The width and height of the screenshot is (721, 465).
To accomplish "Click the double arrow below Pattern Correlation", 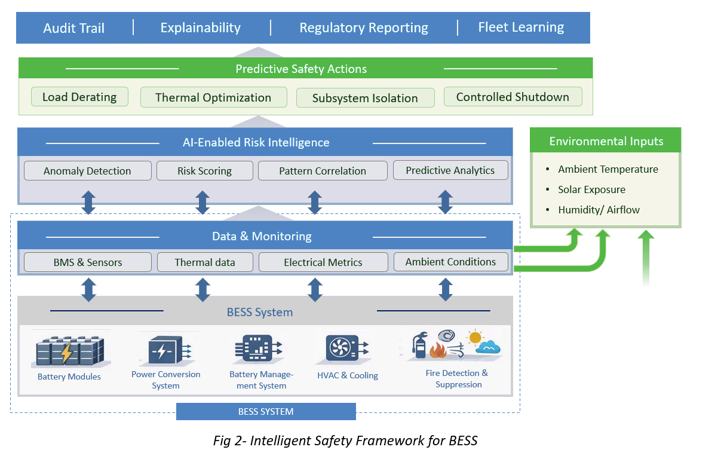I will click(315, 202).
